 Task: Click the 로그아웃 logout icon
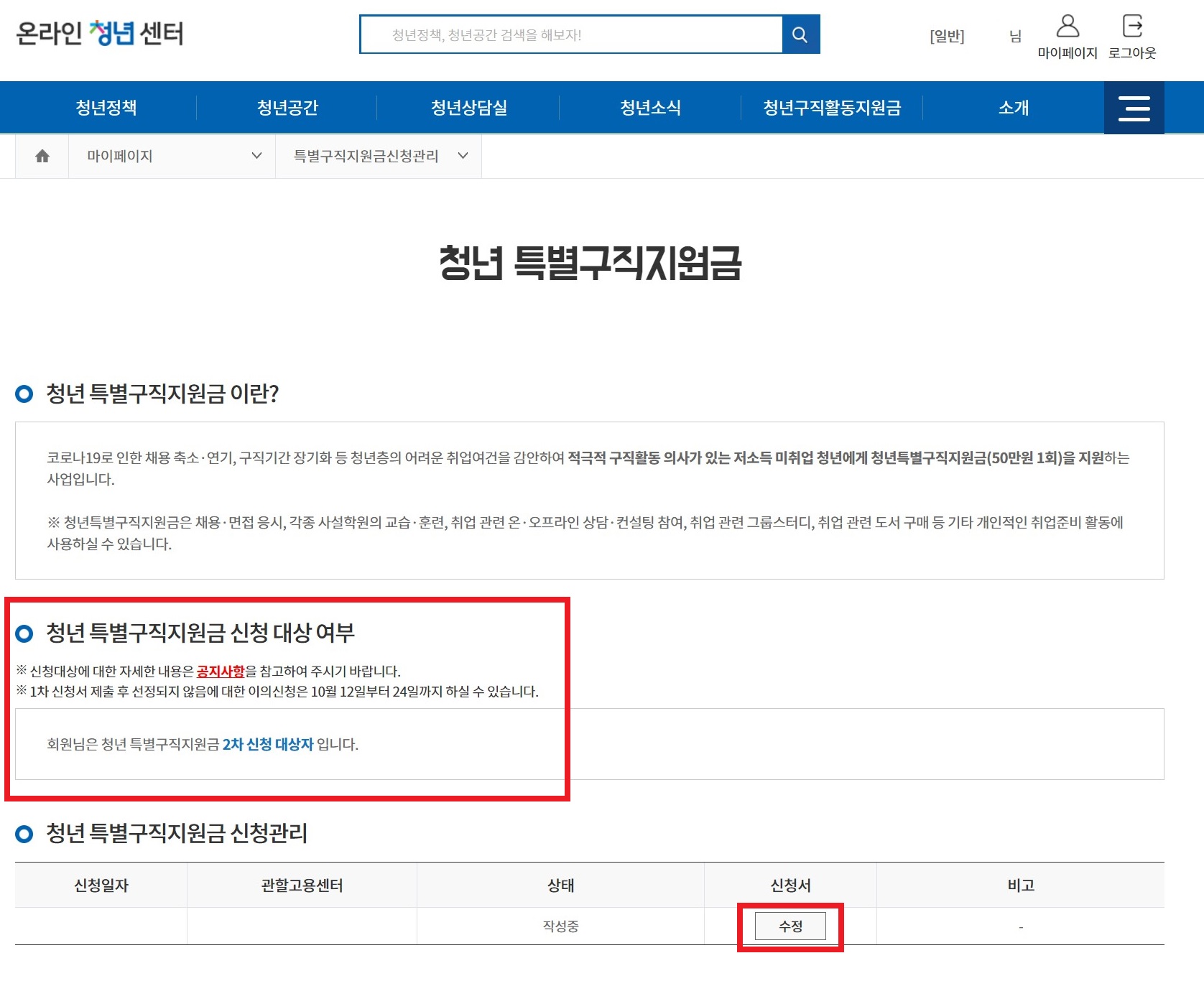[1132, 26]
